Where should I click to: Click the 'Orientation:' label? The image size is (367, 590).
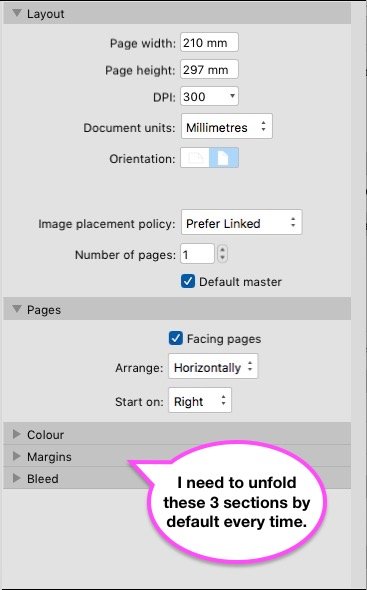click(142, 159)
